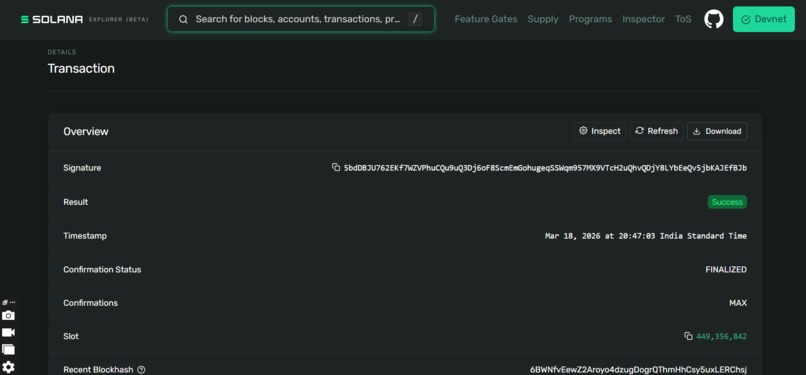The width and height of the screenshot is (806, 375).
Task: Click the Overview card title
Action: 86,132
